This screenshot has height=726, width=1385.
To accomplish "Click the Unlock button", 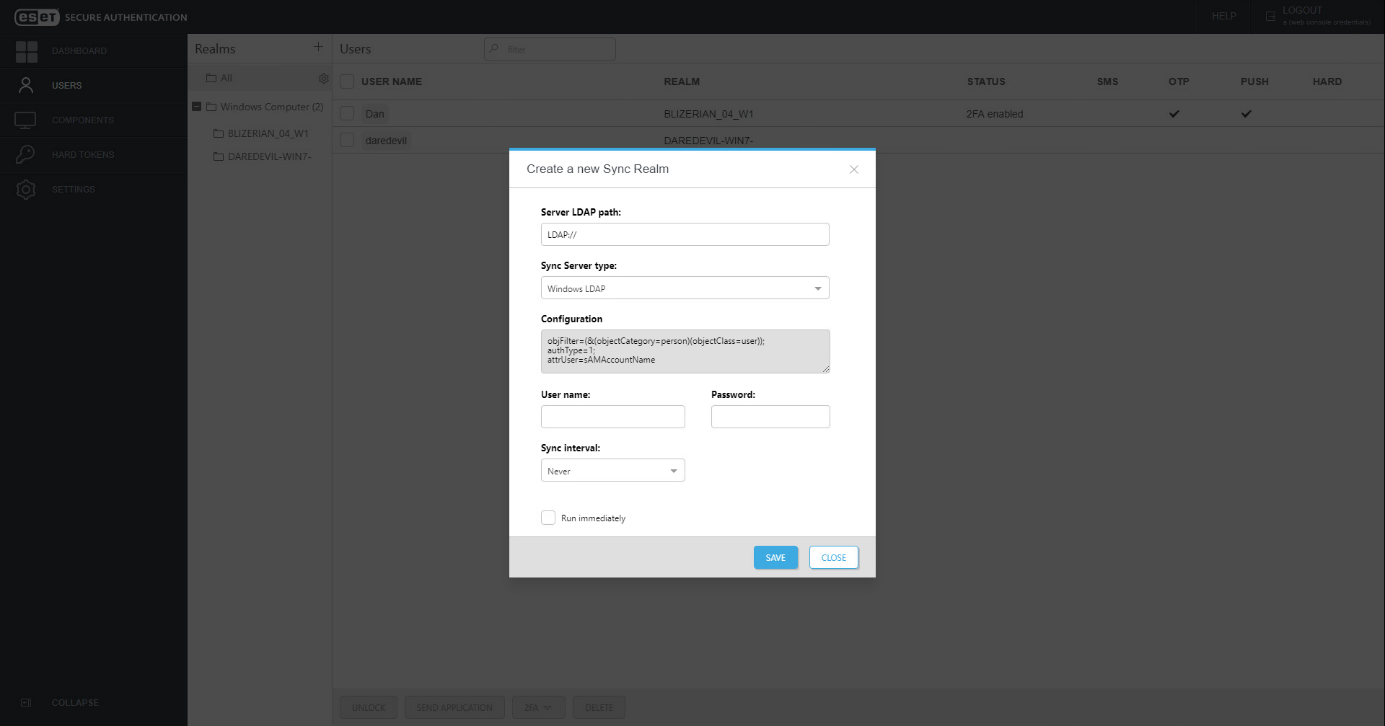I will coord(369,707).
